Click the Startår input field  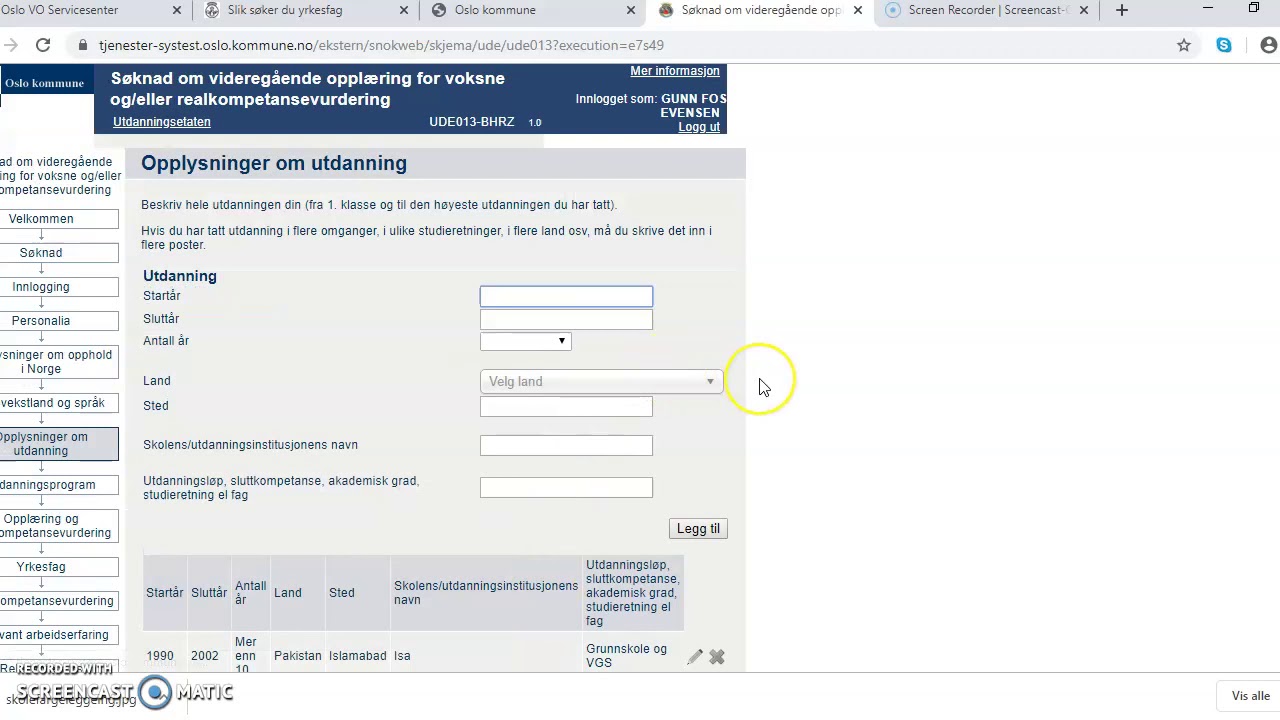point(566,296)
